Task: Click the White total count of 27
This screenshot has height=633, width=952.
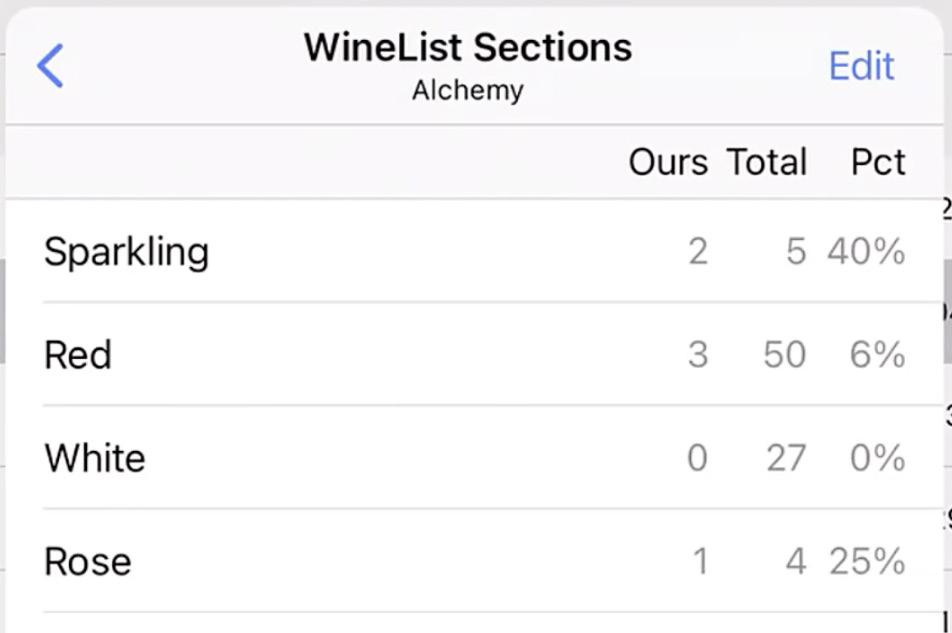Action: (x=785, y=458)
